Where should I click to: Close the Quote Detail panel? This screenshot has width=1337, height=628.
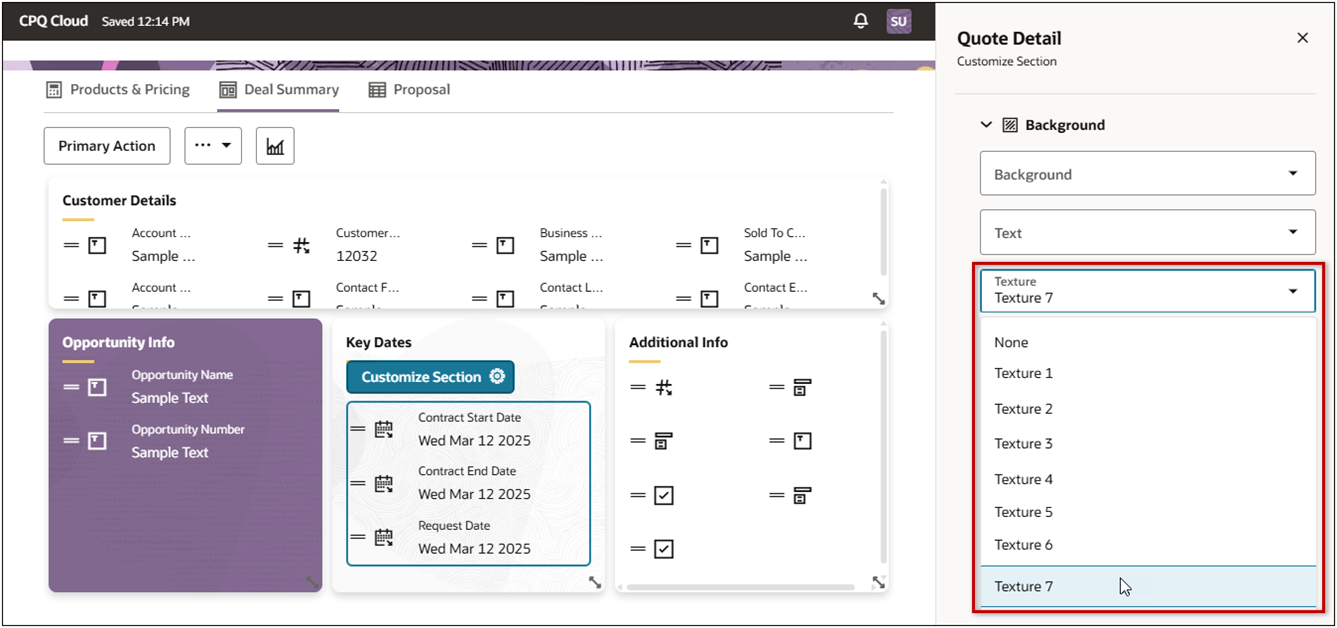pyautogui.click(x=1302, y=38)
